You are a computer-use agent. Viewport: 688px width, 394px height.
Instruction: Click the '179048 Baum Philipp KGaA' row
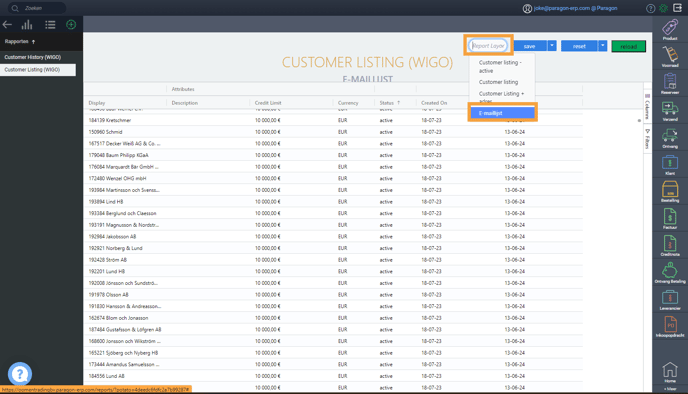point(333,155)
